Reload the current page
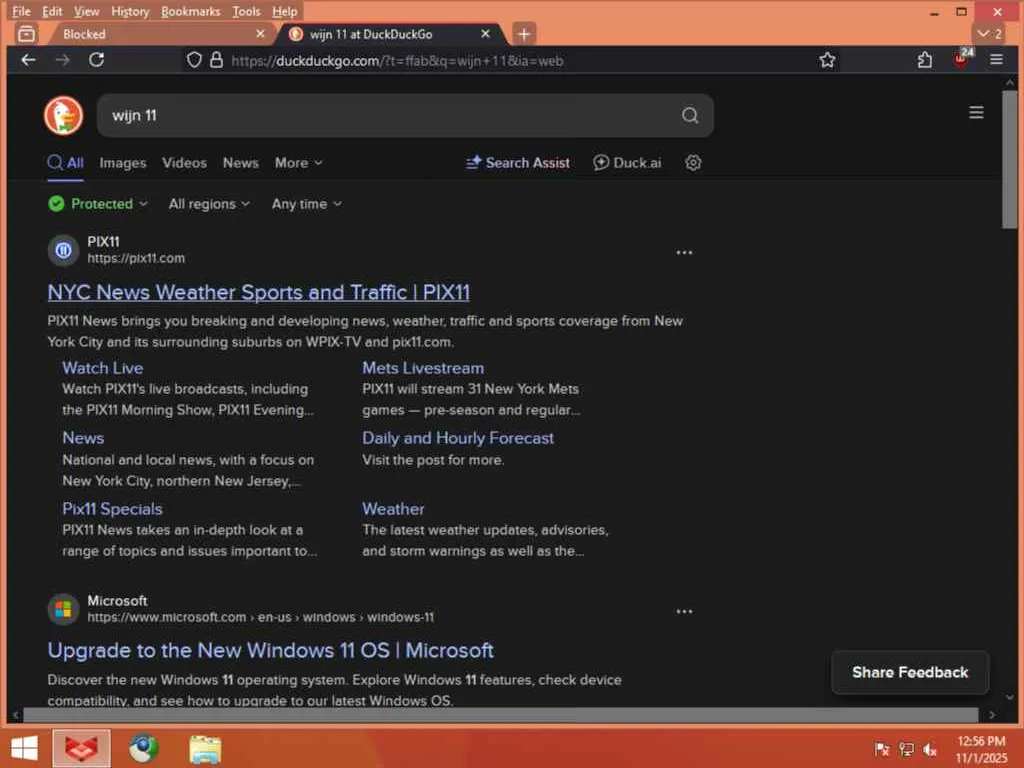The width and height of the screenshot is (1024, 768). (x=97, y=60)
